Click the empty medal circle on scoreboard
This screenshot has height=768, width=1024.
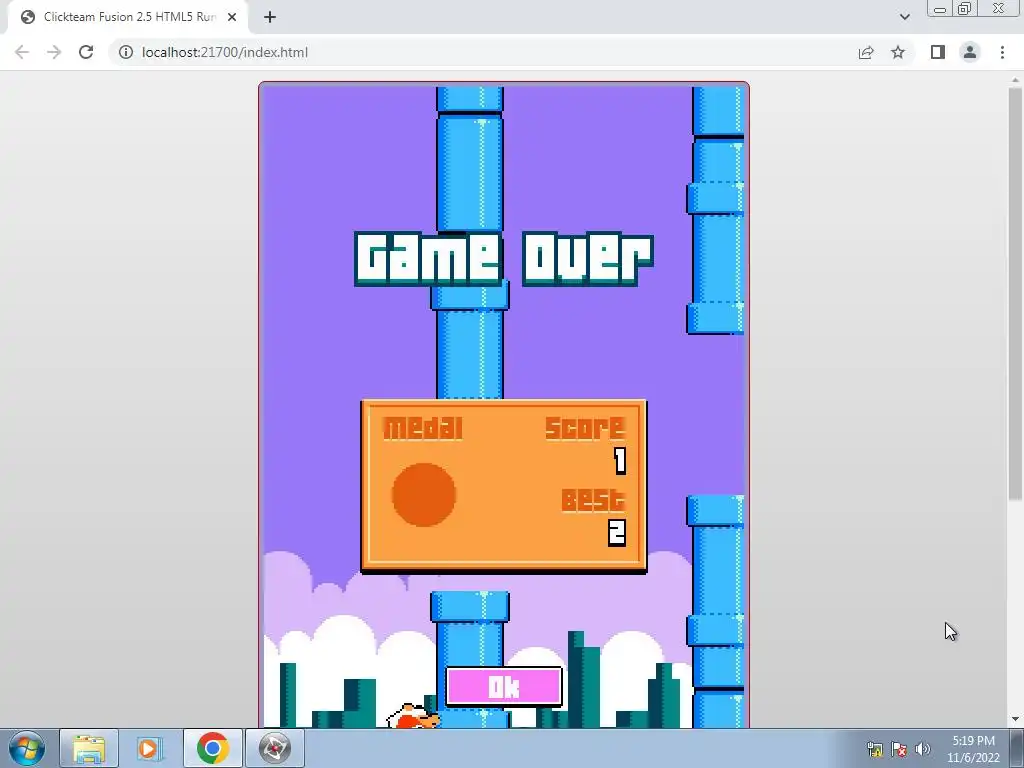tap(424, 494)
